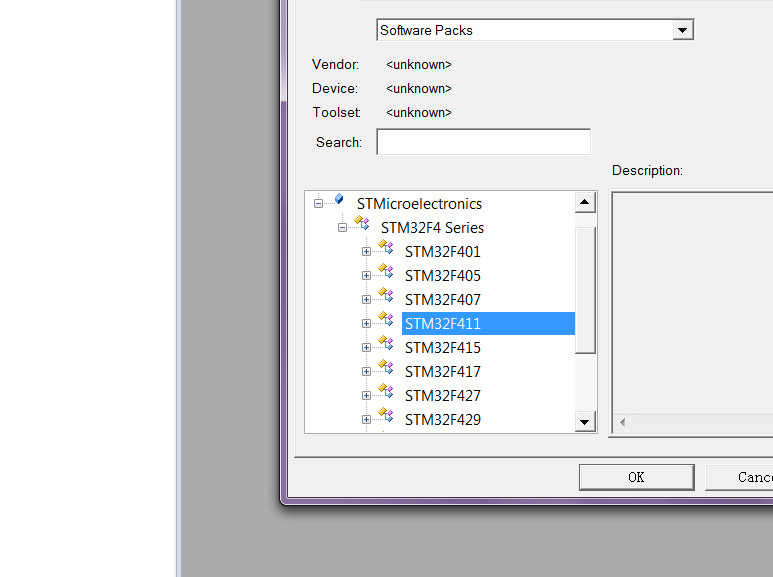The image size is (773, 577).
Task: Select STMicroelectronics in the device tree
Action: pos(419,204)
